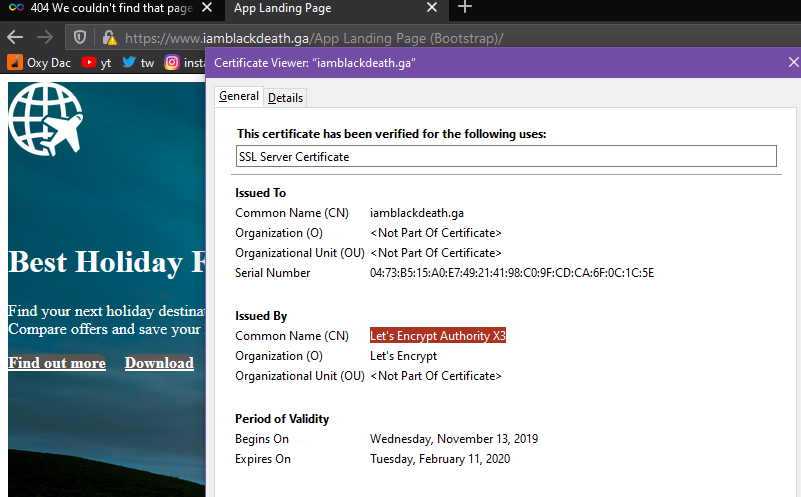Click the Organization value Let's Encrypt
The width and height of the screenshot is (801, 497).
tap(404, 356)
